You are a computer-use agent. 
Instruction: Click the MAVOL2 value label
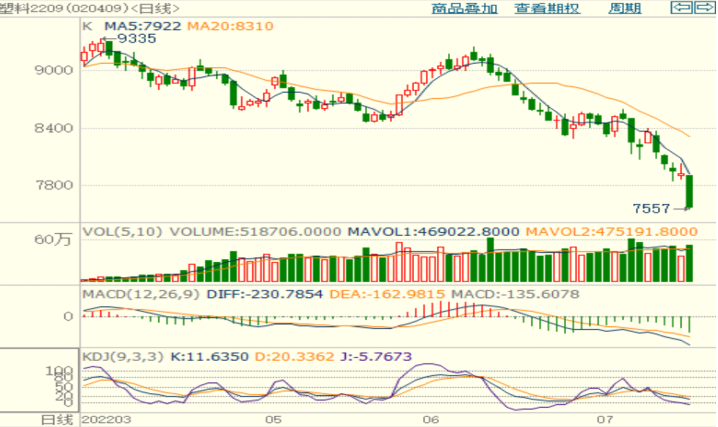click(x=613, y=231)
